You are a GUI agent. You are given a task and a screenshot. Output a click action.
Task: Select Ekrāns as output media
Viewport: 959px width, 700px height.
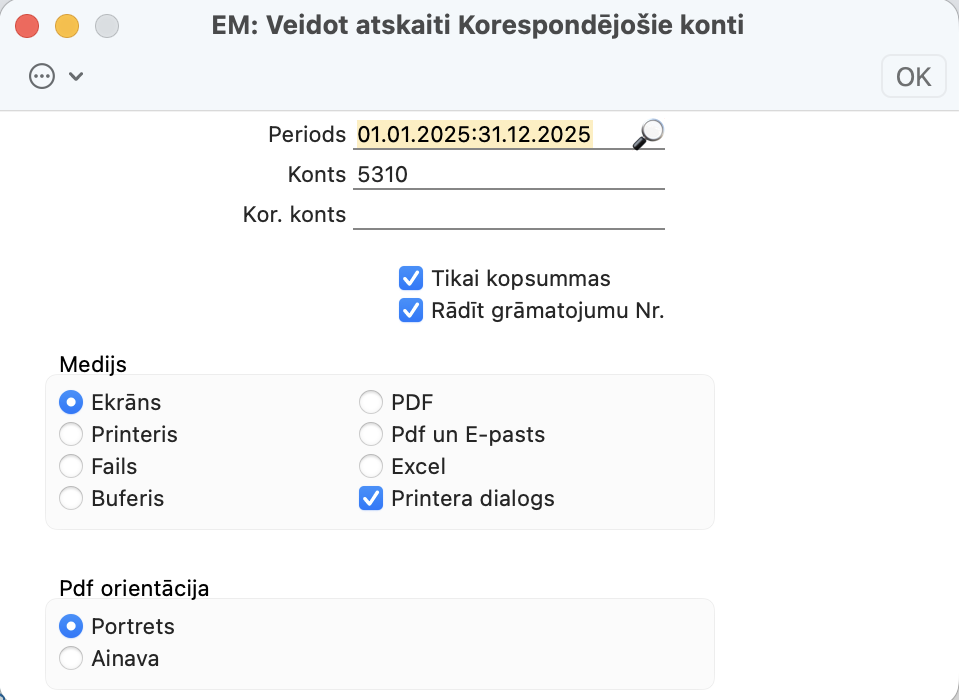click(x=71, y=403)
